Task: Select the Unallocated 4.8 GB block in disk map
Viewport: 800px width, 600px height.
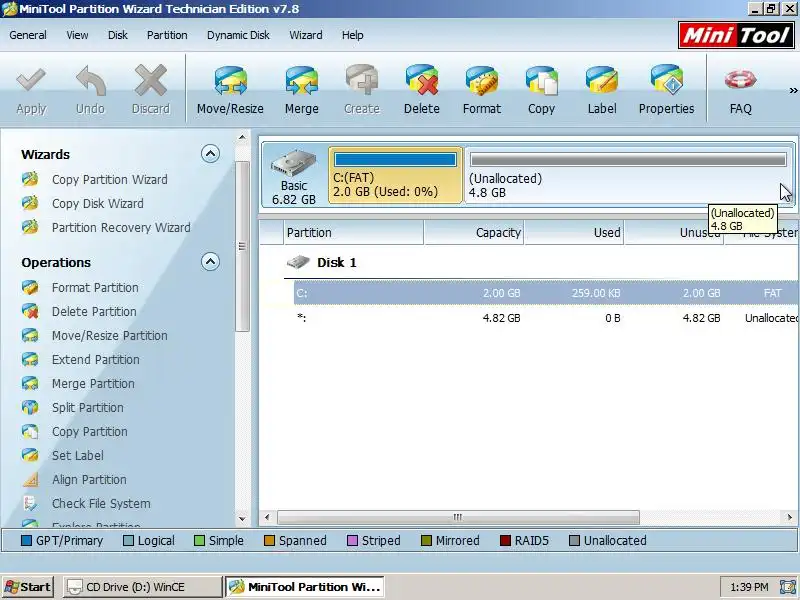Action: coord(628,176)
